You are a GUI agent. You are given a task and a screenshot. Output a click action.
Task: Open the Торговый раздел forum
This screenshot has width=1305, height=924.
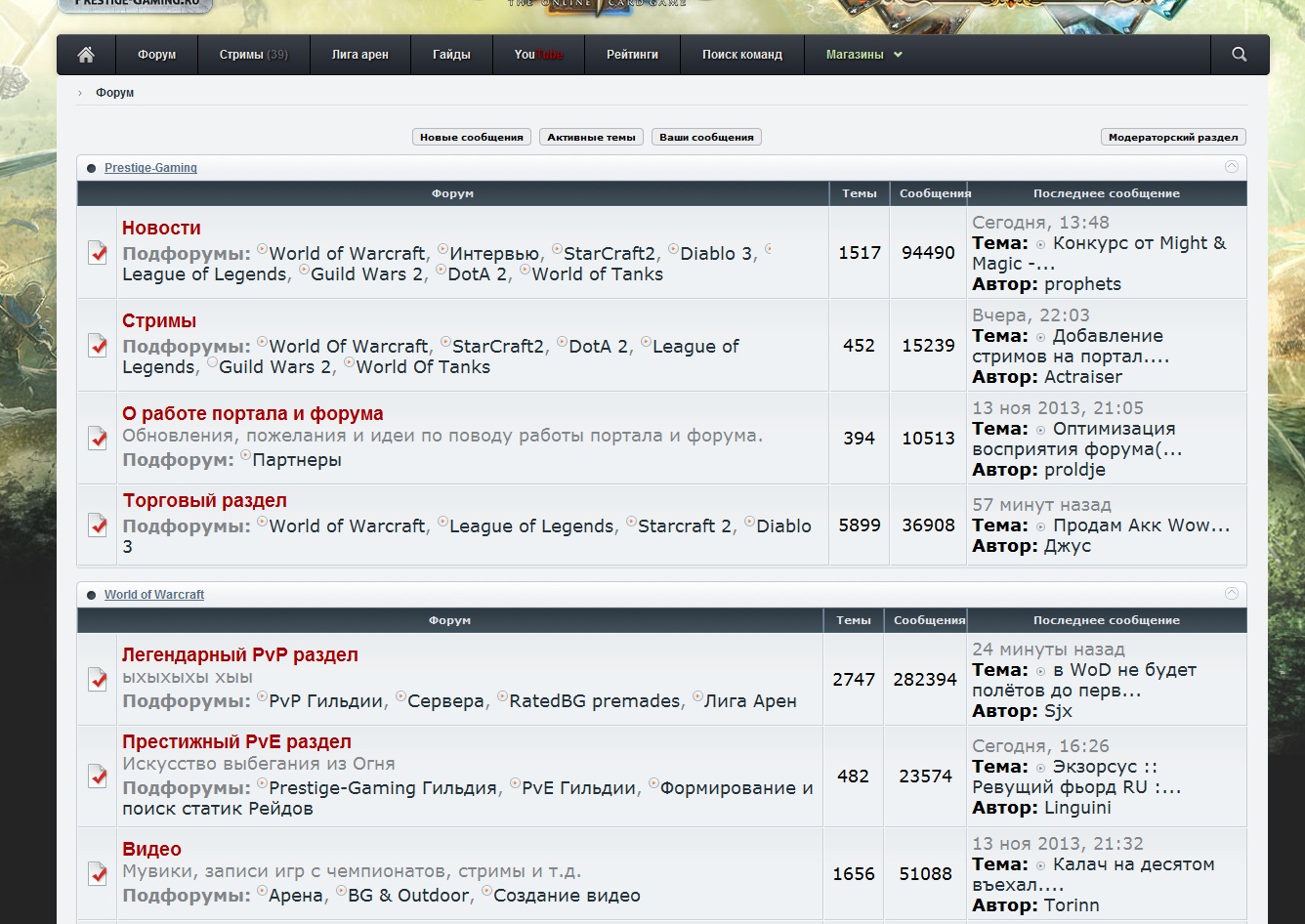(205, 500)
